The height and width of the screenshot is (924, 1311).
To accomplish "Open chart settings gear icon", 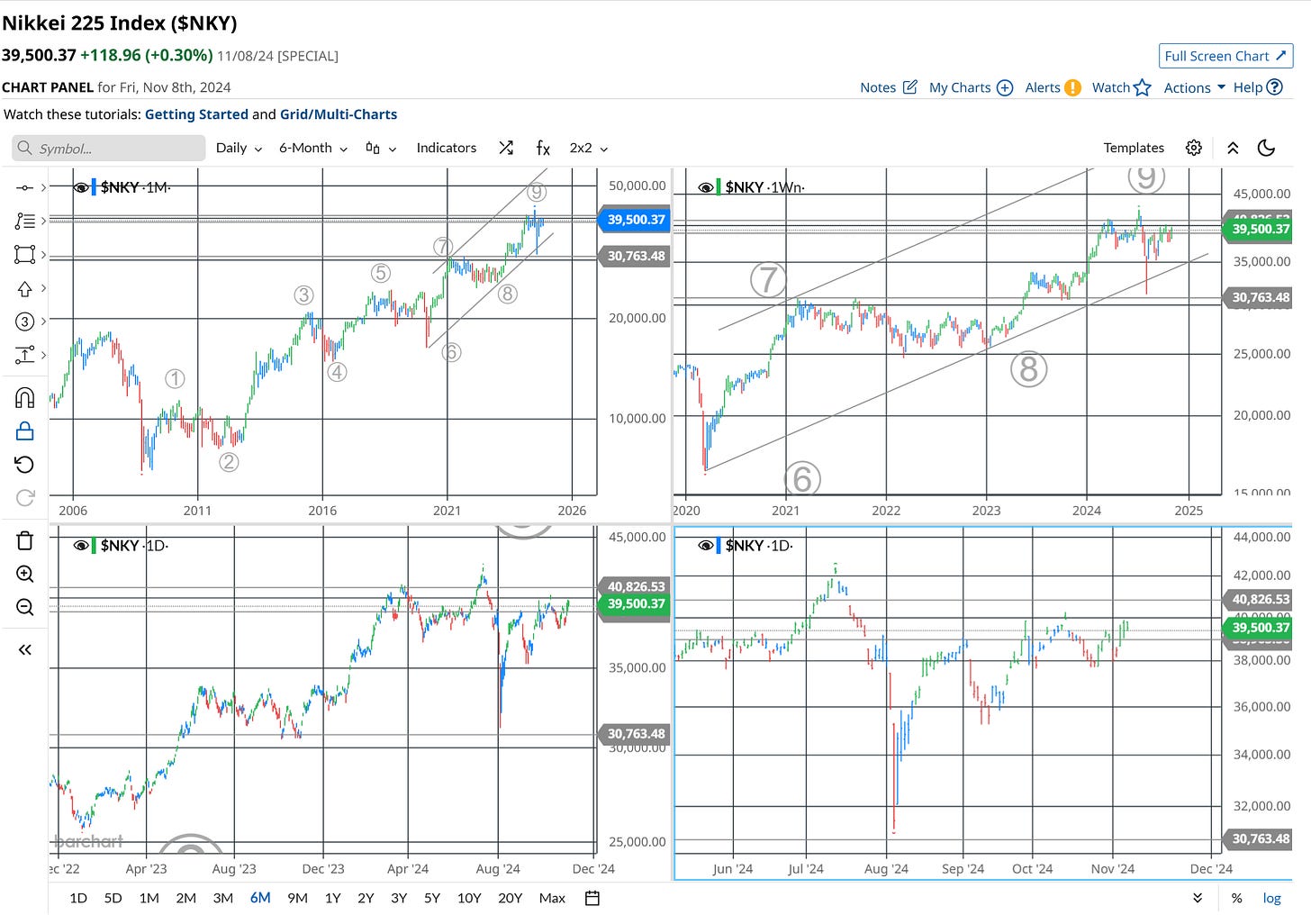I will tap(1194, 148).
